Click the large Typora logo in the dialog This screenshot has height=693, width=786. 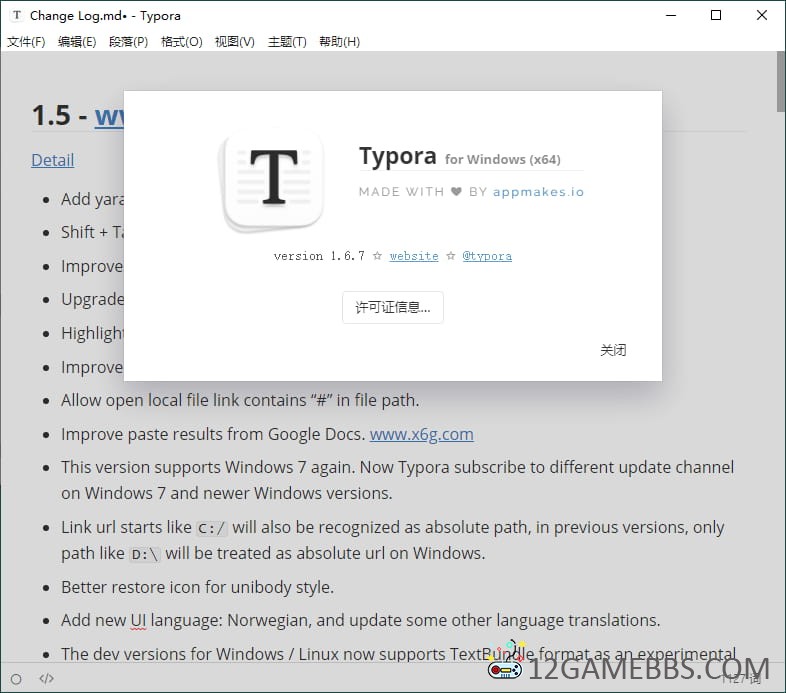[273, 180]
